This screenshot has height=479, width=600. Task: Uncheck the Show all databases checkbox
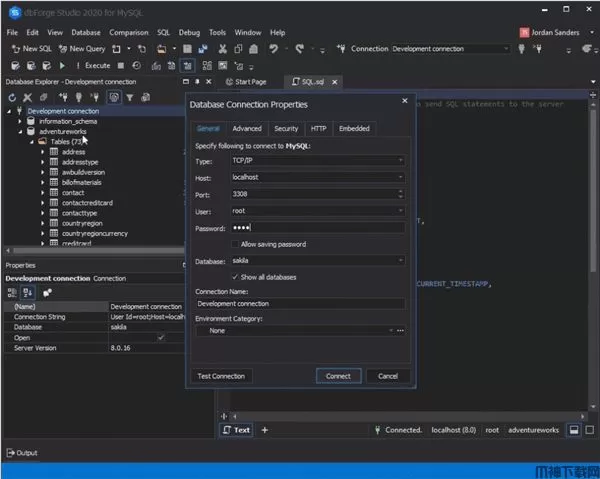click(235, 276)
